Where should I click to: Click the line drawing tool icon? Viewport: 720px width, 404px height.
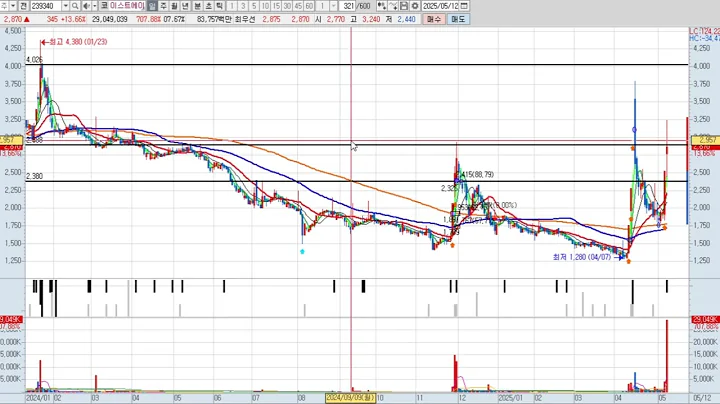point(393,6)
